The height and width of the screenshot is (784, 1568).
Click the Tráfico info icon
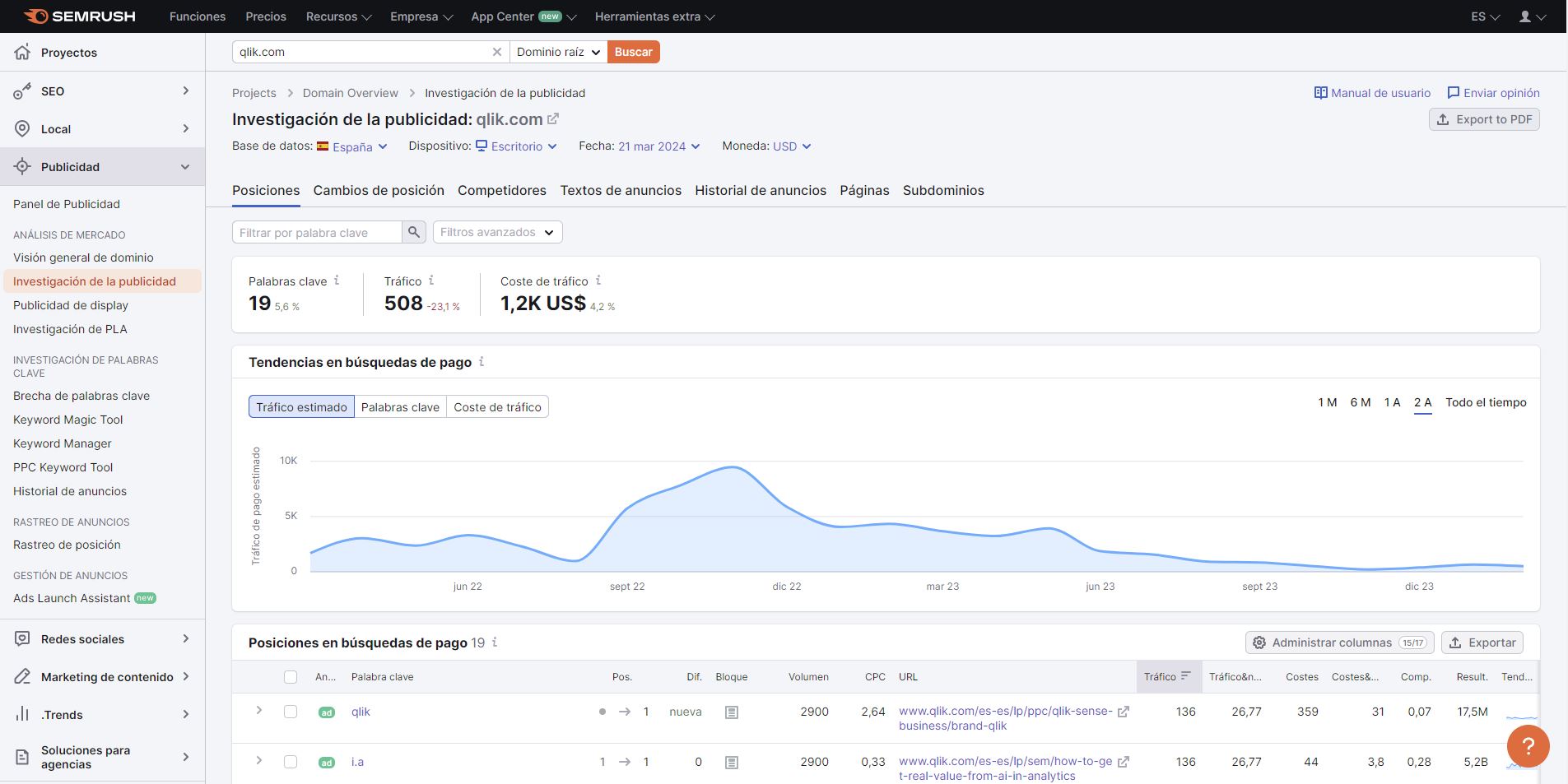[x=431, y=281]
